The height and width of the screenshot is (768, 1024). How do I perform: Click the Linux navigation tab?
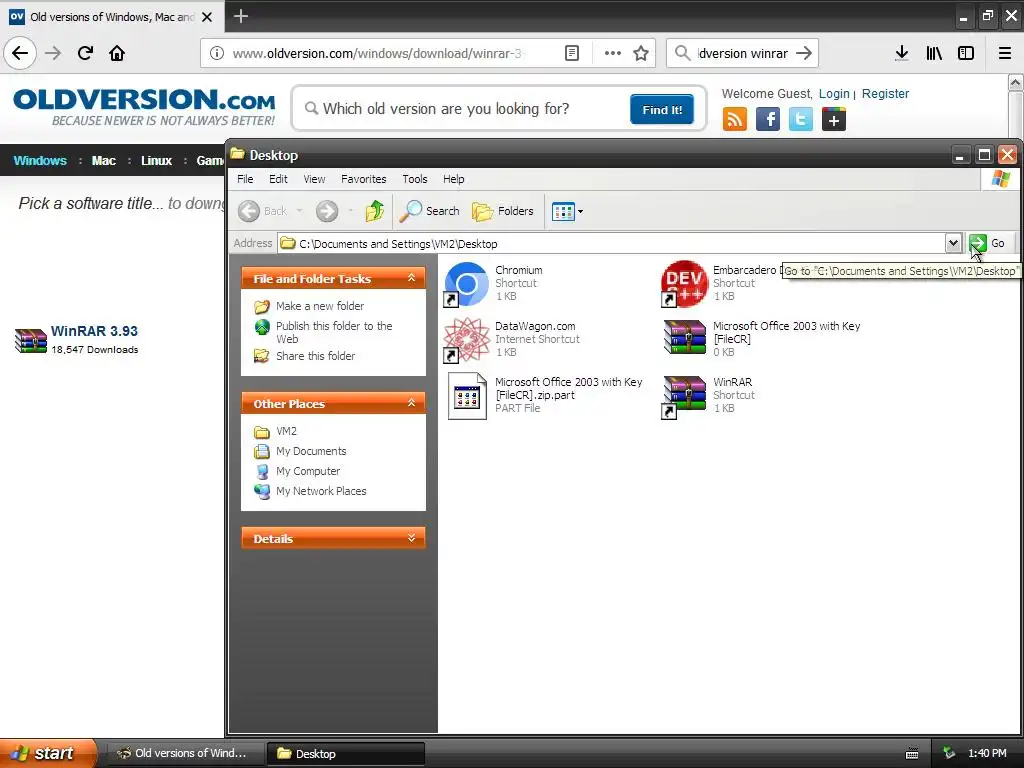click(157, 161)
